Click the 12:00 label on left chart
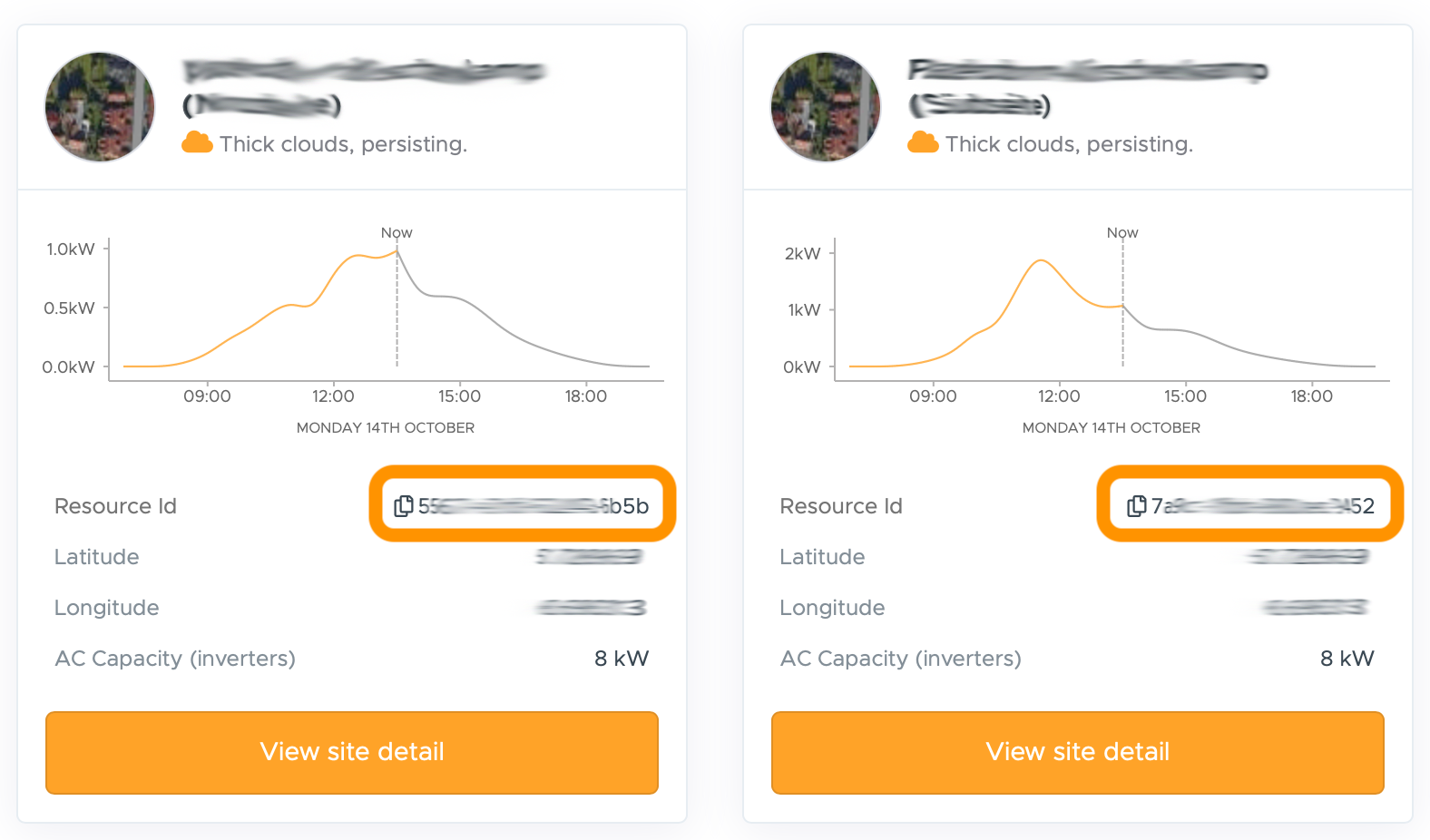This screenshot has height=840, width=1430. tap(333, 396)
